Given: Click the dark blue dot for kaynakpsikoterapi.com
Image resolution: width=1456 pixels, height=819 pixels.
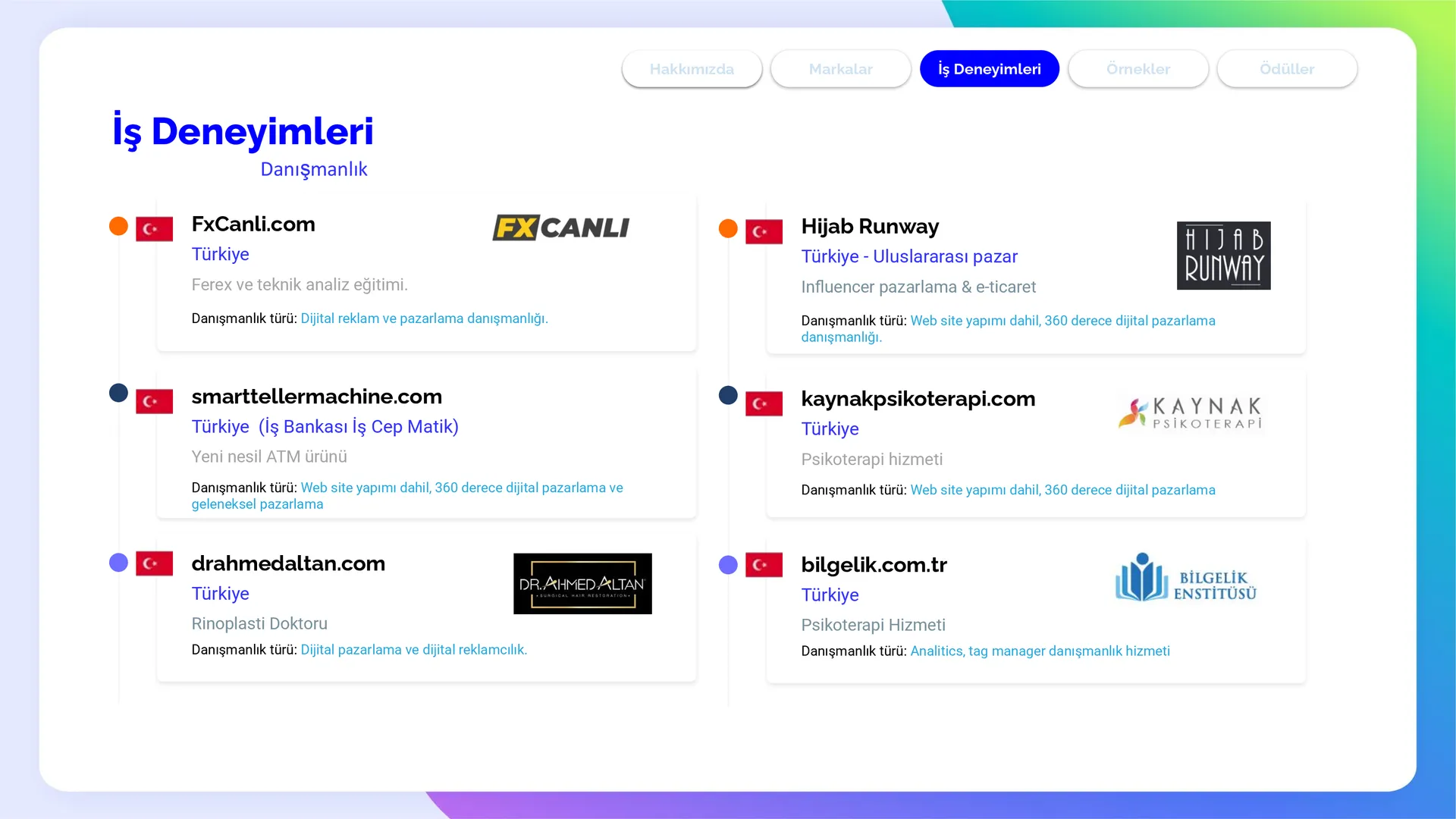Looking at the screenshot, I should [x=728, y=395].
